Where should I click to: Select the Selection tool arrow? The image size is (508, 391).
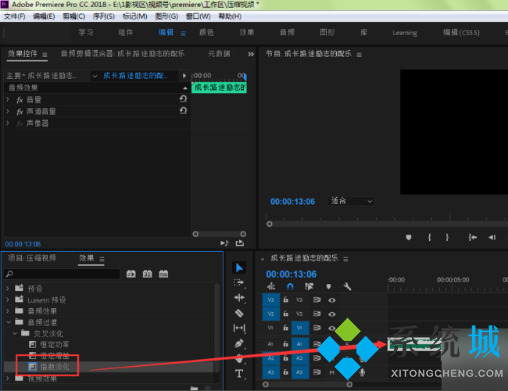coord(239,268)
